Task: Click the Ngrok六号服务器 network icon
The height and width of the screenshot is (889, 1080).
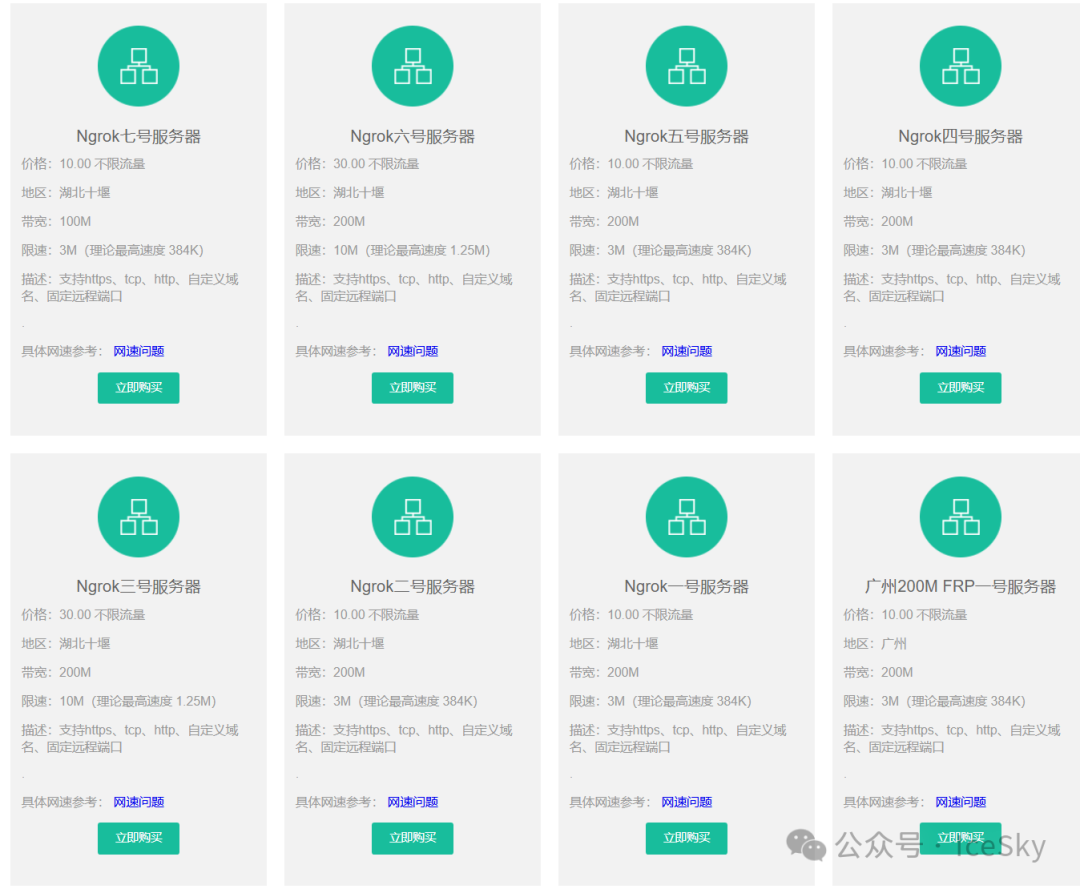Action: coord(412,66)
